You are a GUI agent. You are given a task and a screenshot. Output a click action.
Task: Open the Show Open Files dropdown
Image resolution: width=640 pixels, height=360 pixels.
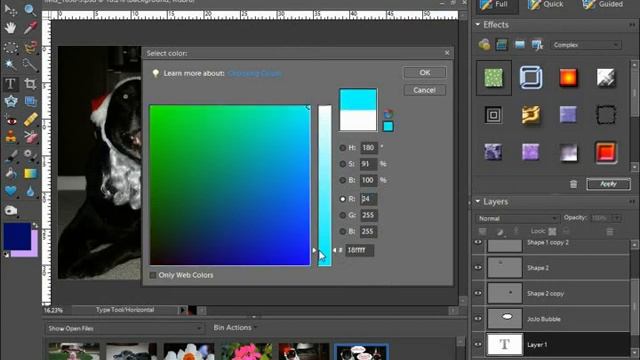(x=125, y=328)
